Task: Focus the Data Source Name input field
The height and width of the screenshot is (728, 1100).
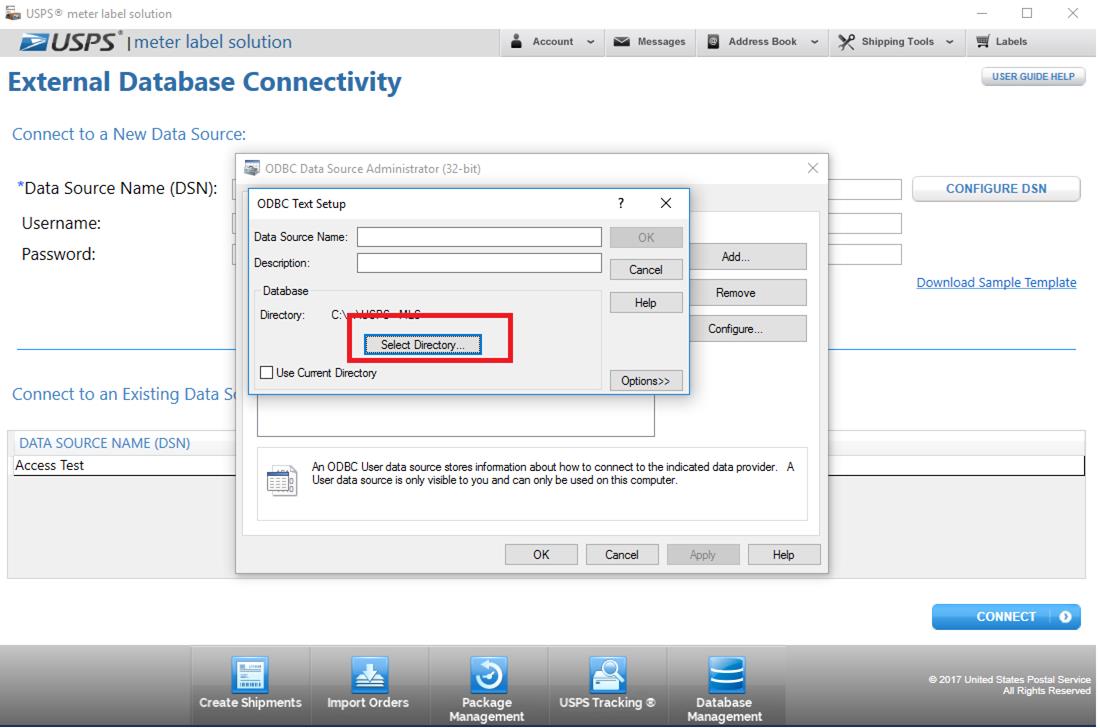Action: [x=479, y=237]
